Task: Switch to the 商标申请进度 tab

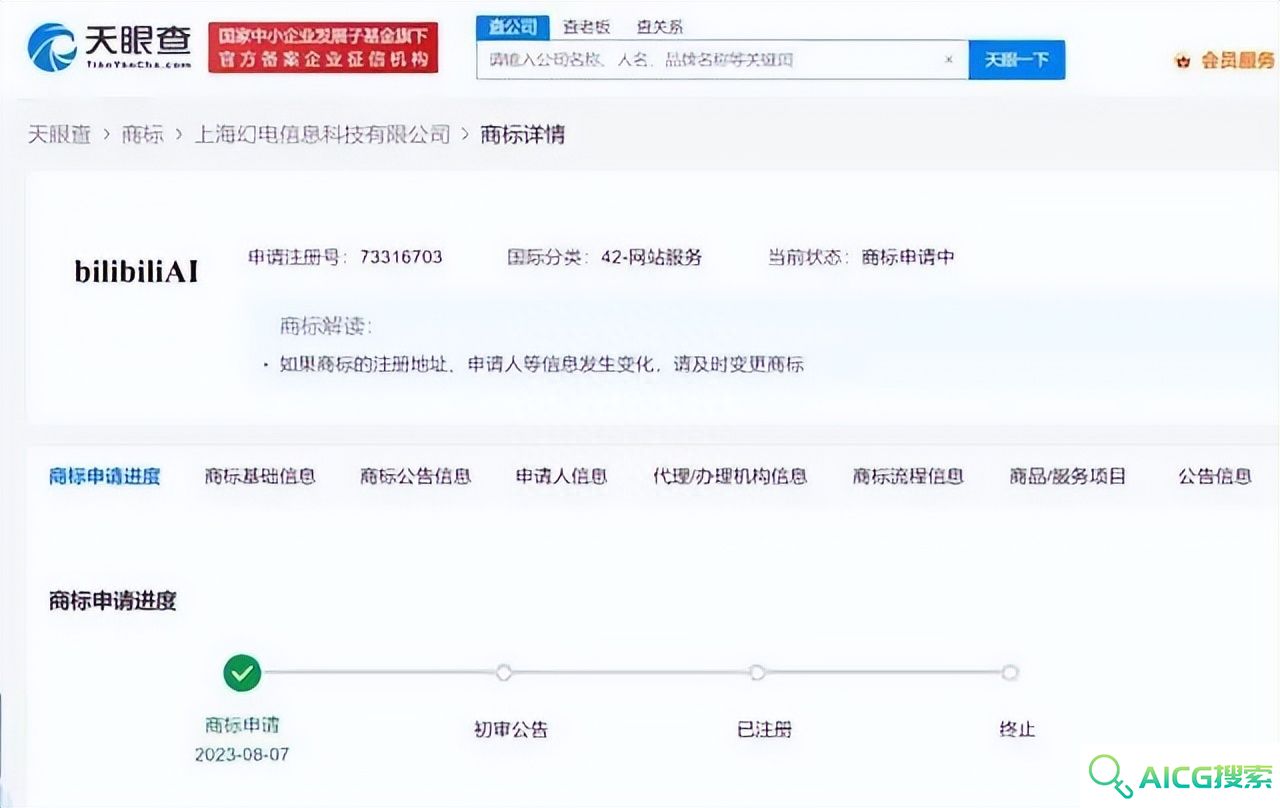Action: 104,476
